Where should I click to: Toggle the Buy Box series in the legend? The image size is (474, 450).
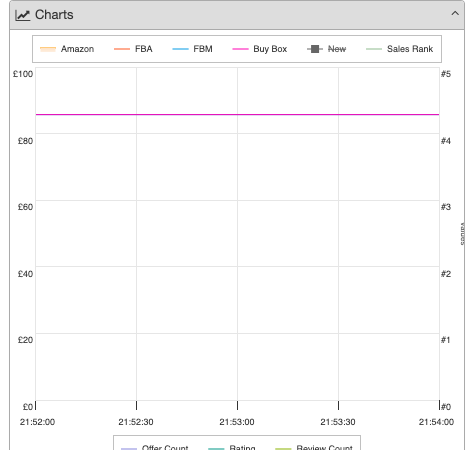(259, 49)
